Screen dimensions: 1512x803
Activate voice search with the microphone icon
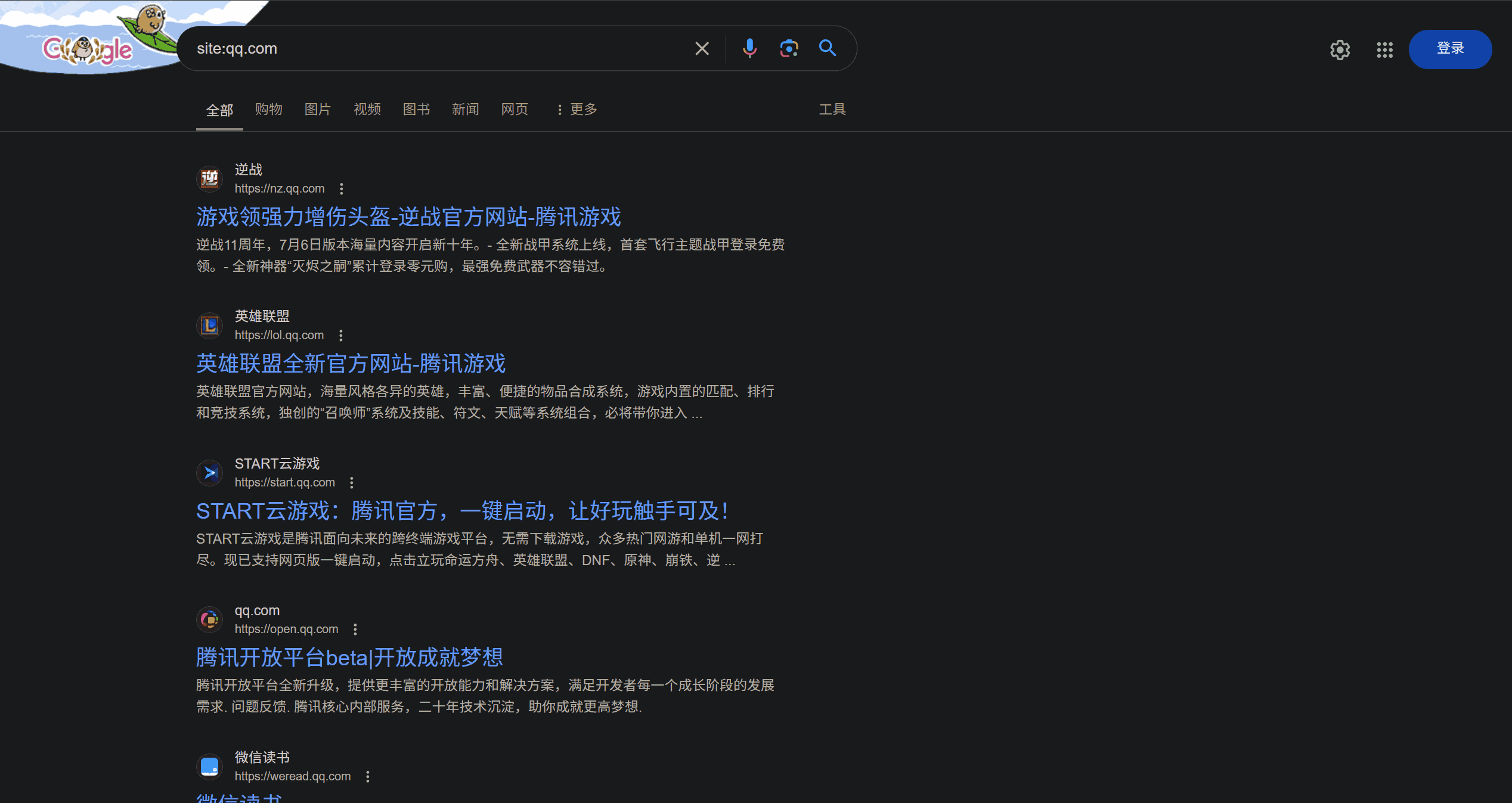749,48
